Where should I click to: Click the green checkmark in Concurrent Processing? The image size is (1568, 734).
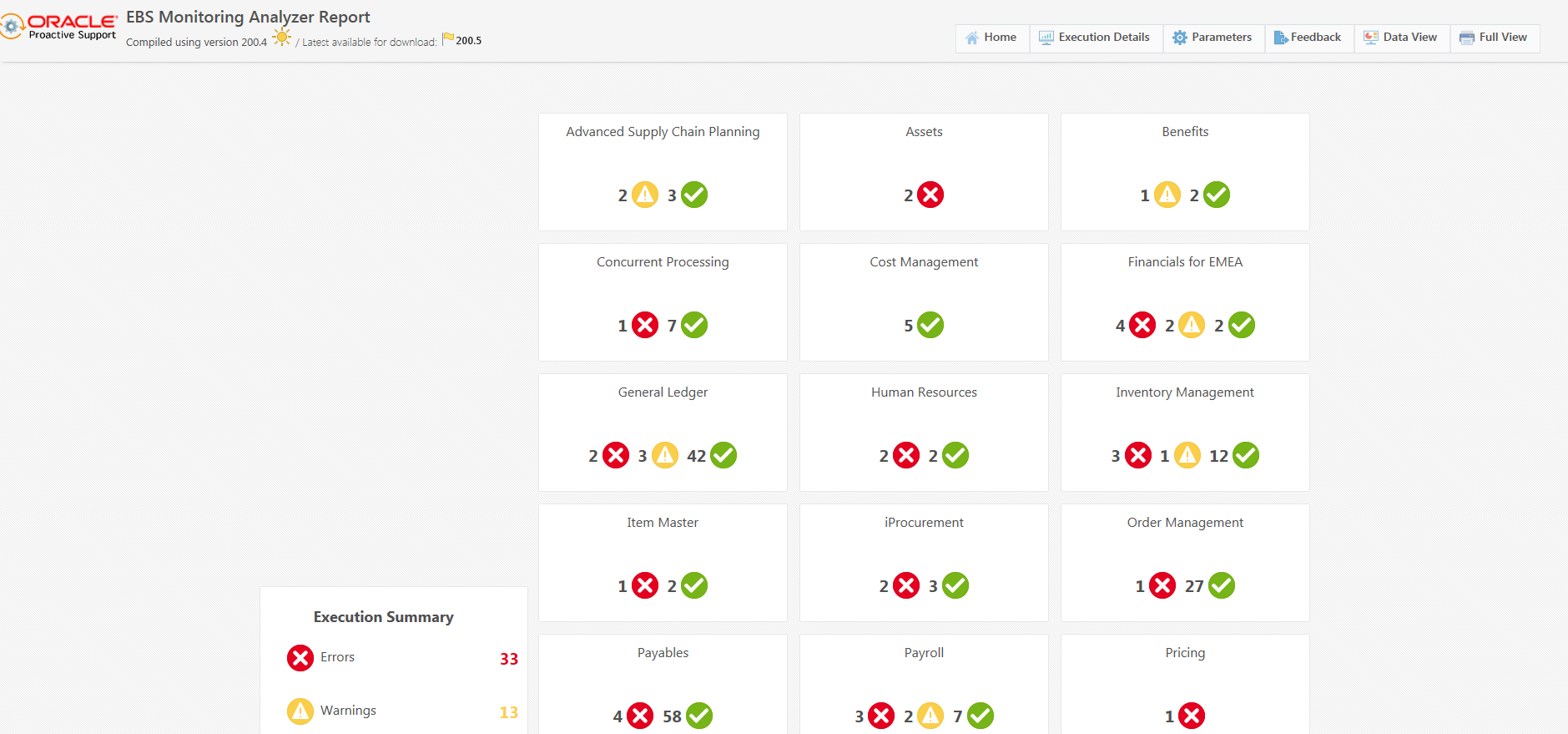point(694,325)
